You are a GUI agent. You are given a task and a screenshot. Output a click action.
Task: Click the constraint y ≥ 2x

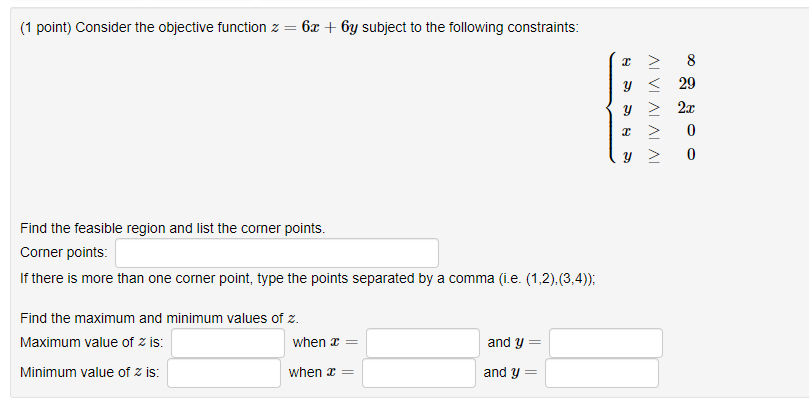pos(658,108)
